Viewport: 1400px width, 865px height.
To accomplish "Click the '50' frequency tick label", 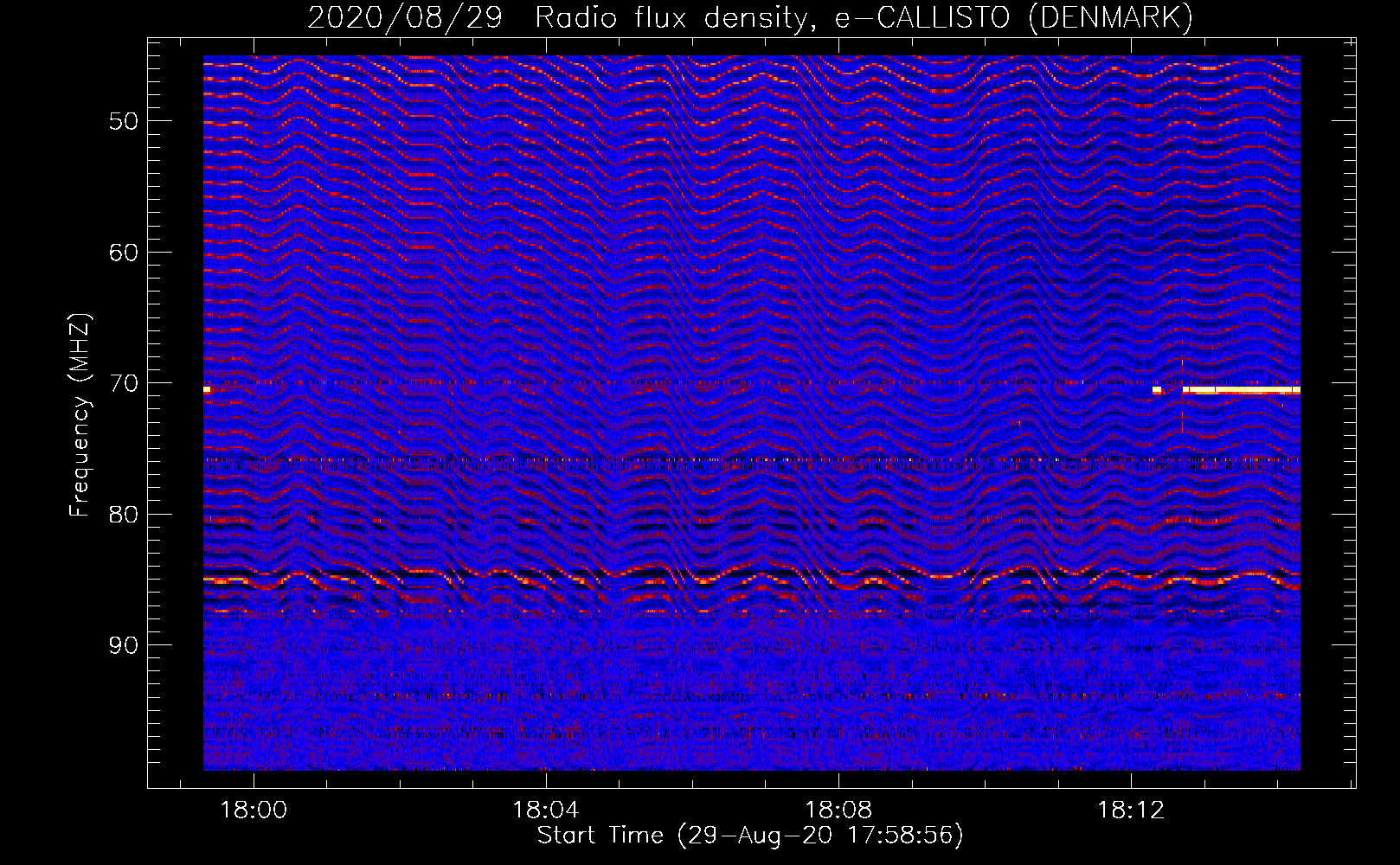I will click(124, 121).
